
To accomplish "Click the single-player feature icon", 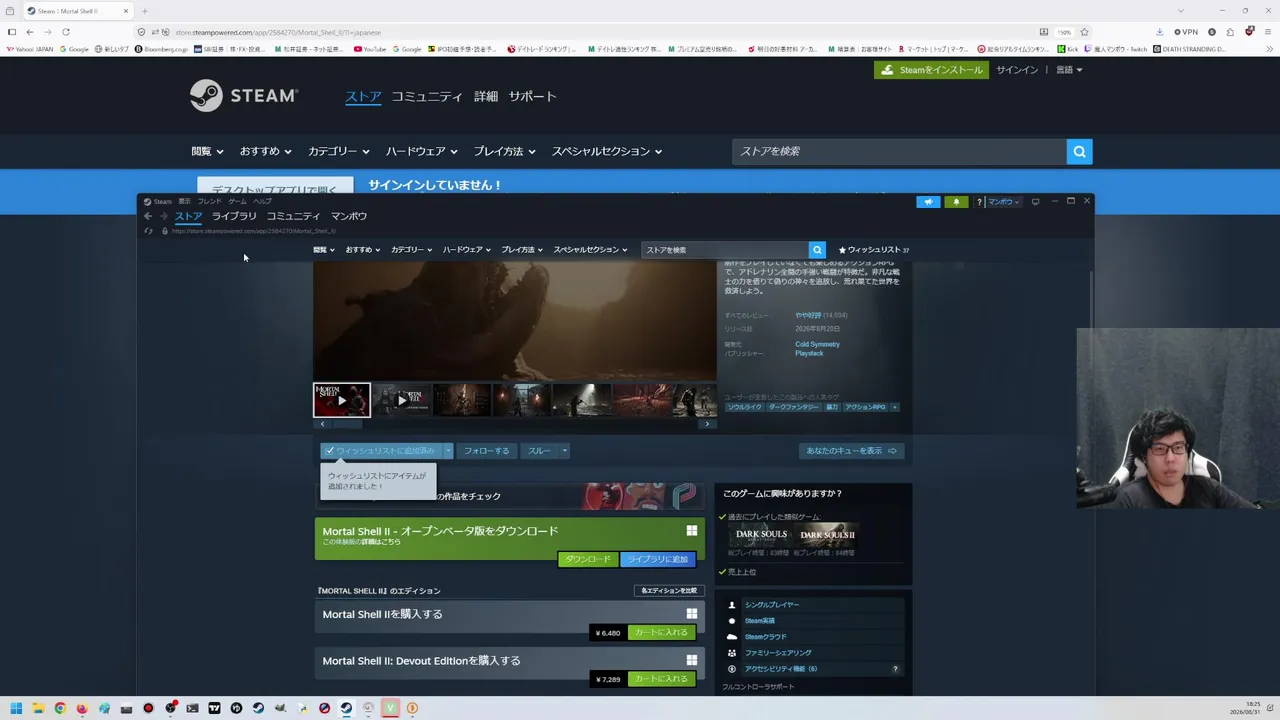I will coord(732,605).
